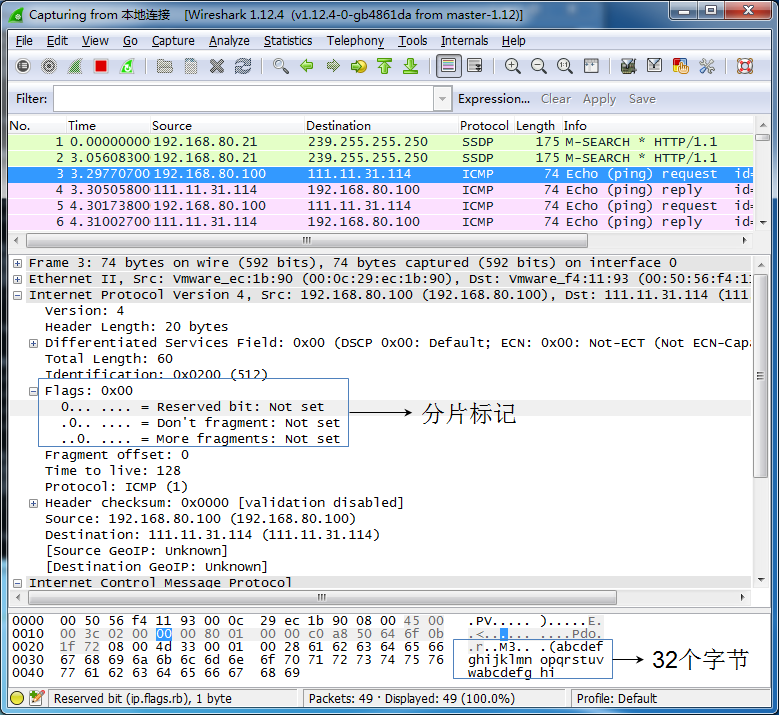Edit display filter toolbar icon
779x715 pixels.
click(x=654, y=66)
